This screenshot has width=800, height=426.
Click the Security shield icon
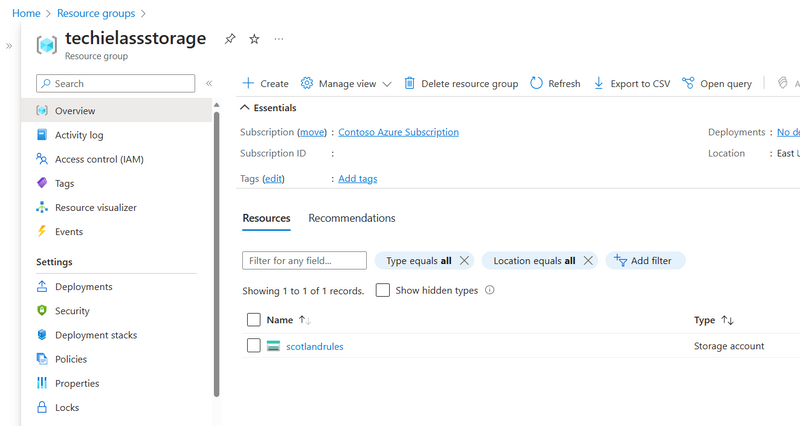pos(42,310)
